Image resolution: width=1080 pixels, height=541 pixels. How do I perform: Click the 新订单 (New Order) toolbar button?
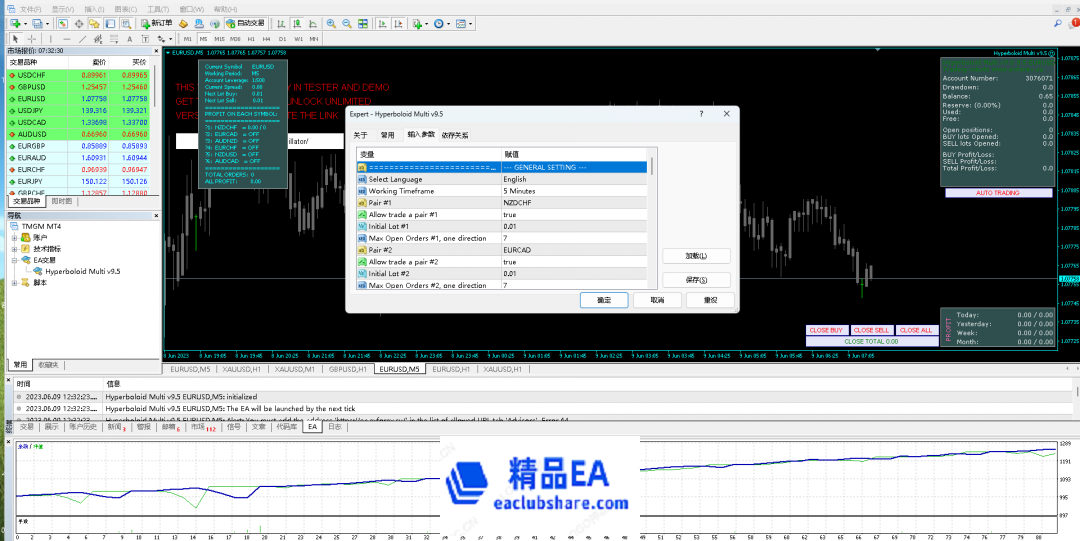pos(156,23)
